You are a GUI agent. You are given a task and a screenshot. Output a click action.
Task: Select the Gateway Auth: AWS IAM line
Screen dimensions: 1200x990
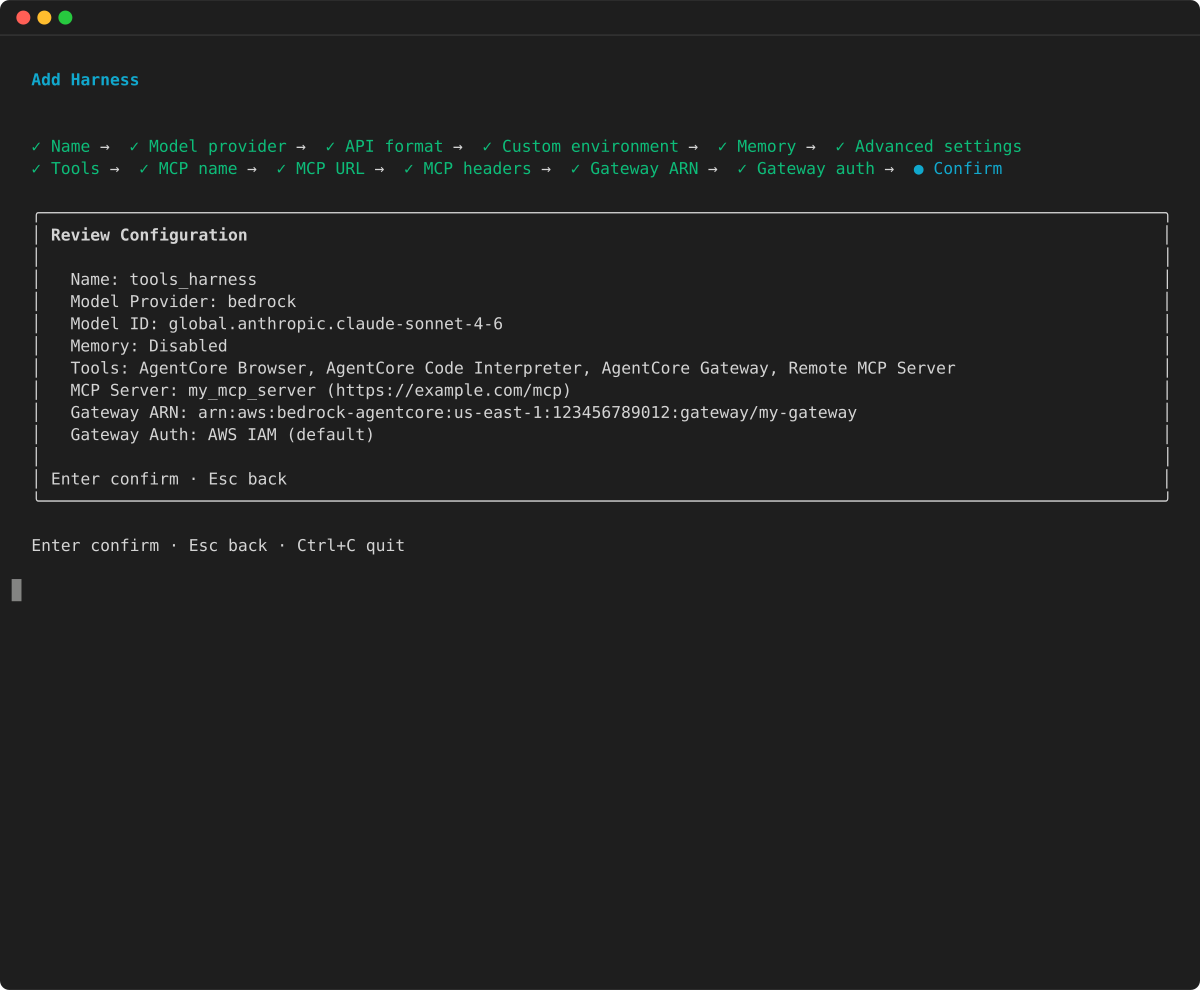click(222, 435)
